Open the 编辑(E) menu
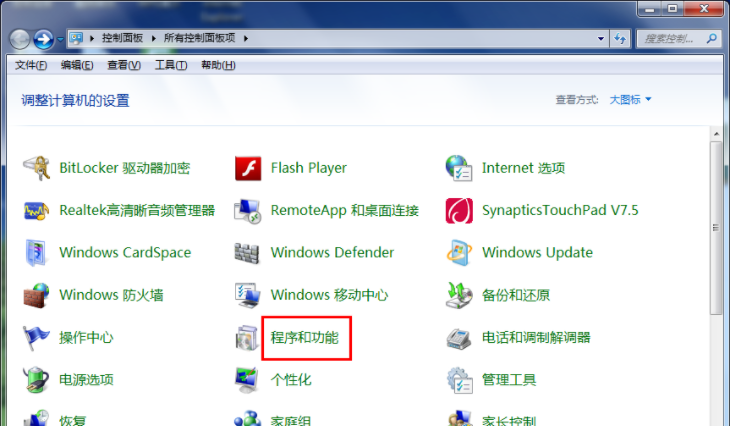This screenshot has width=730, height=426. [77, 65]
